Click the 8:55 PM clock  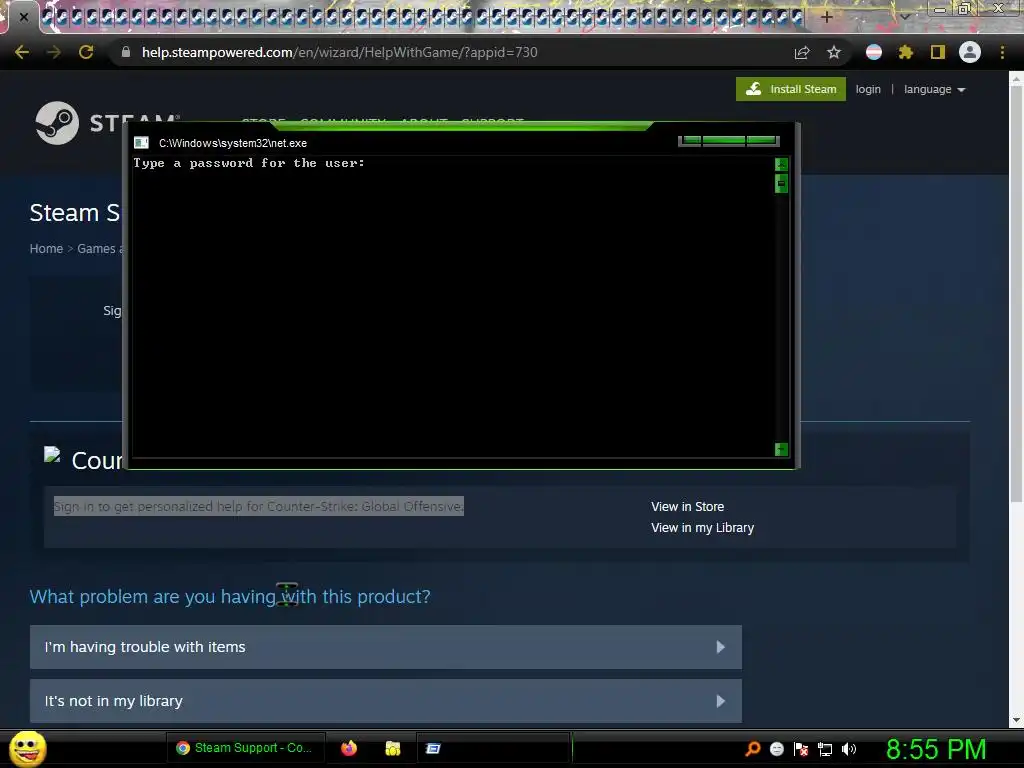[936, 749]
